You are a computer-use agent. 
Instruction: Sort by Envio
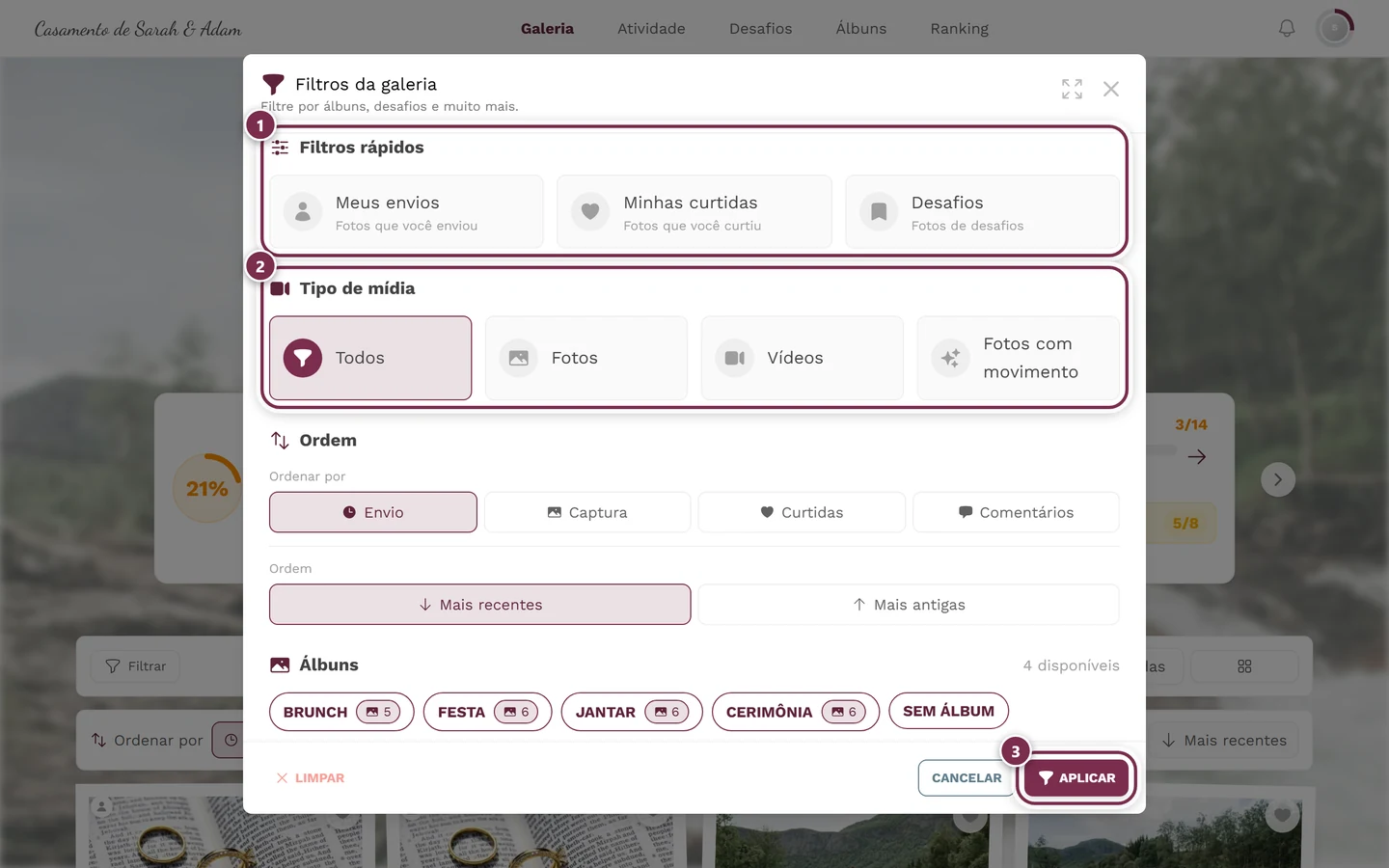pyautogui.click(x=373, y=512)
